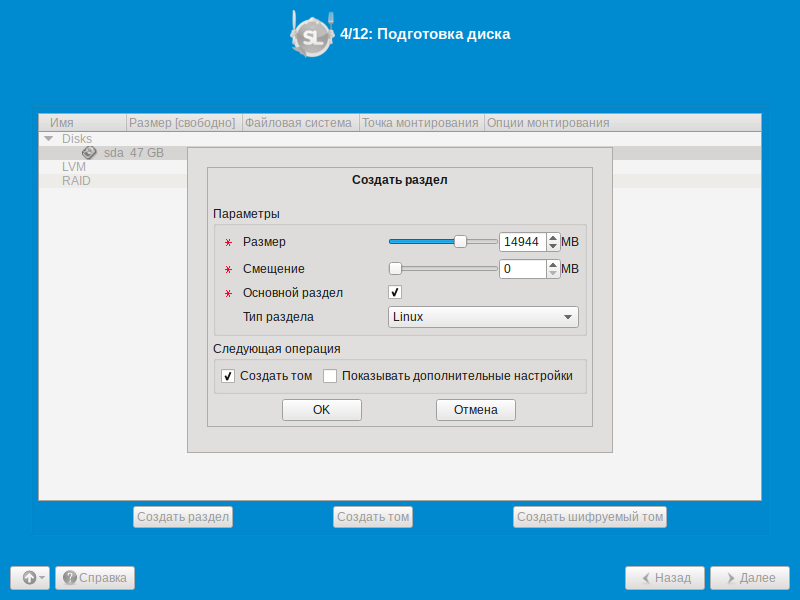Decrease Смещение value with down arrow
800x600 pixels.
coord(553,273)
